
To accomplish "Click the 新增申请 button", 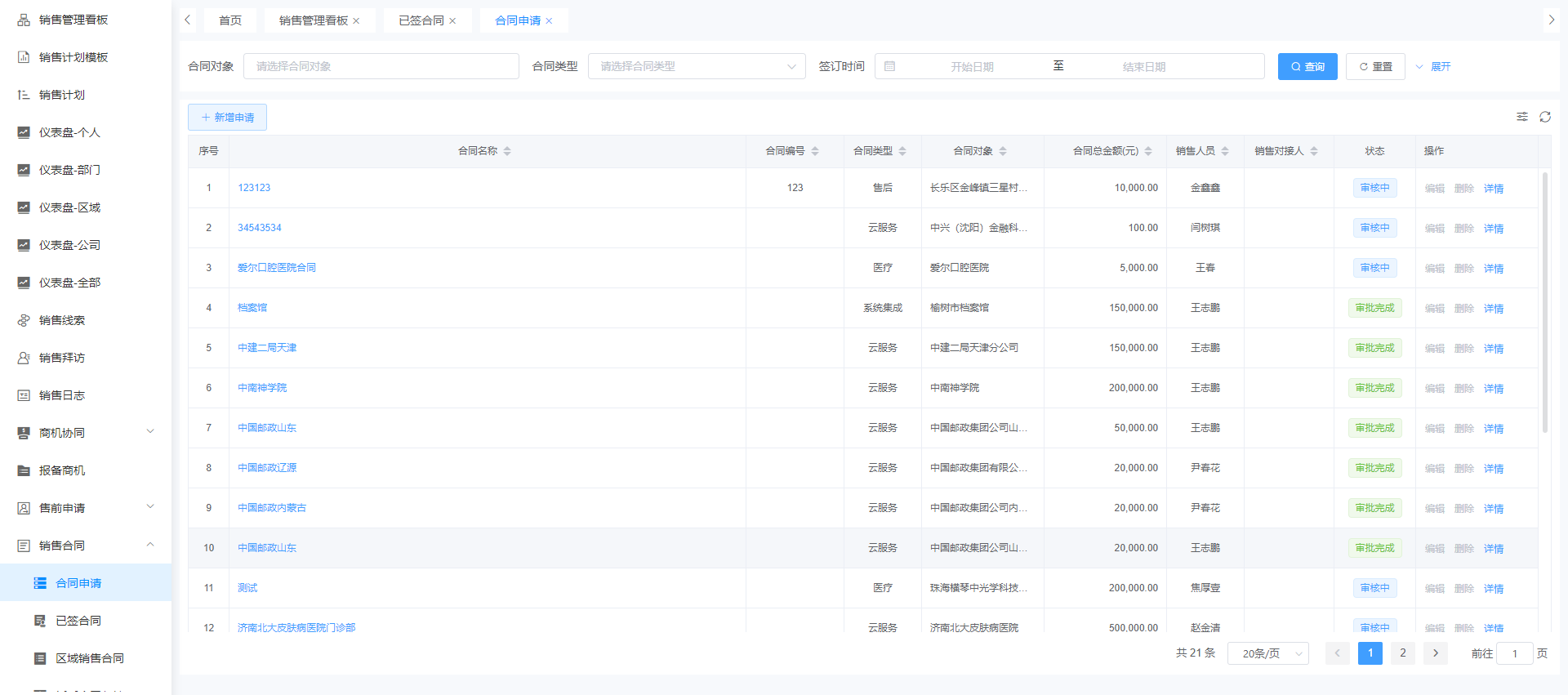I will point(227,117).
